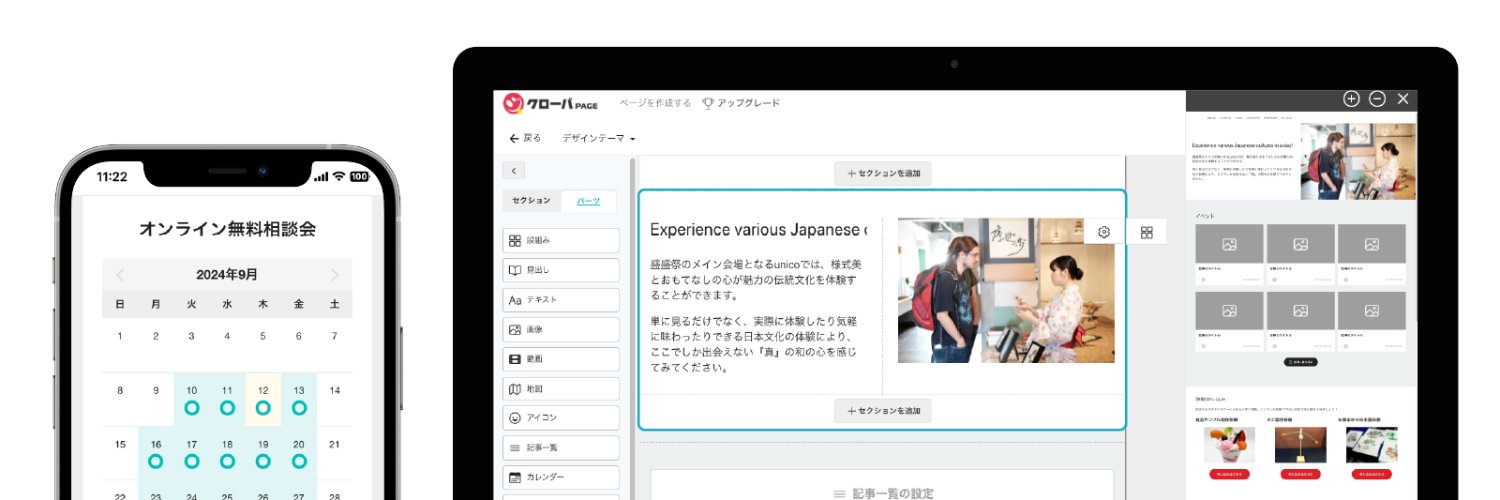This screenshot has width=1500, height=500.
Task: Select the 記事一覧 article list part
Action: 561,448
